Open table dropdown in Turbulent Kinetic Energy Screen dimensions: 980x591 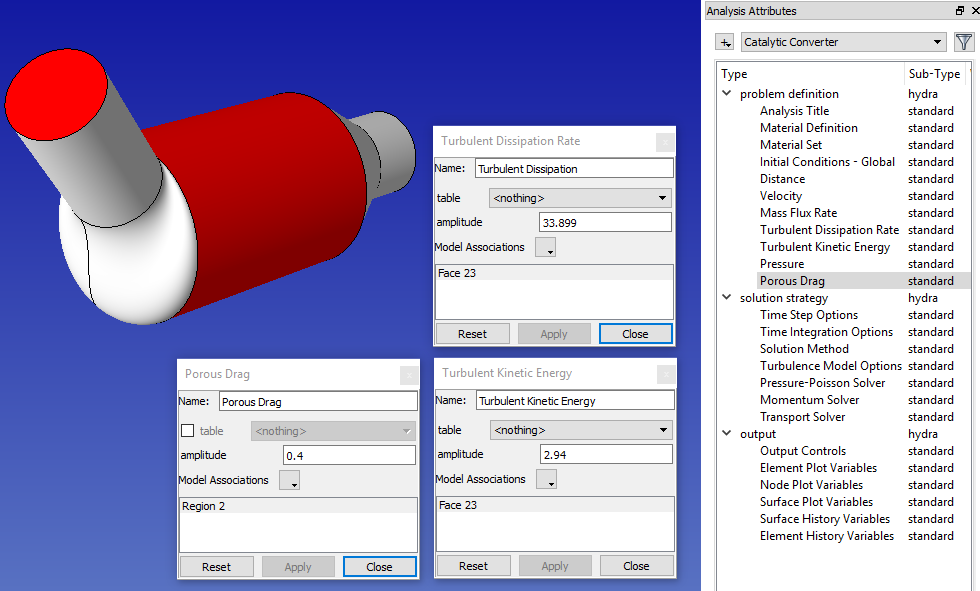click(580, 430)
